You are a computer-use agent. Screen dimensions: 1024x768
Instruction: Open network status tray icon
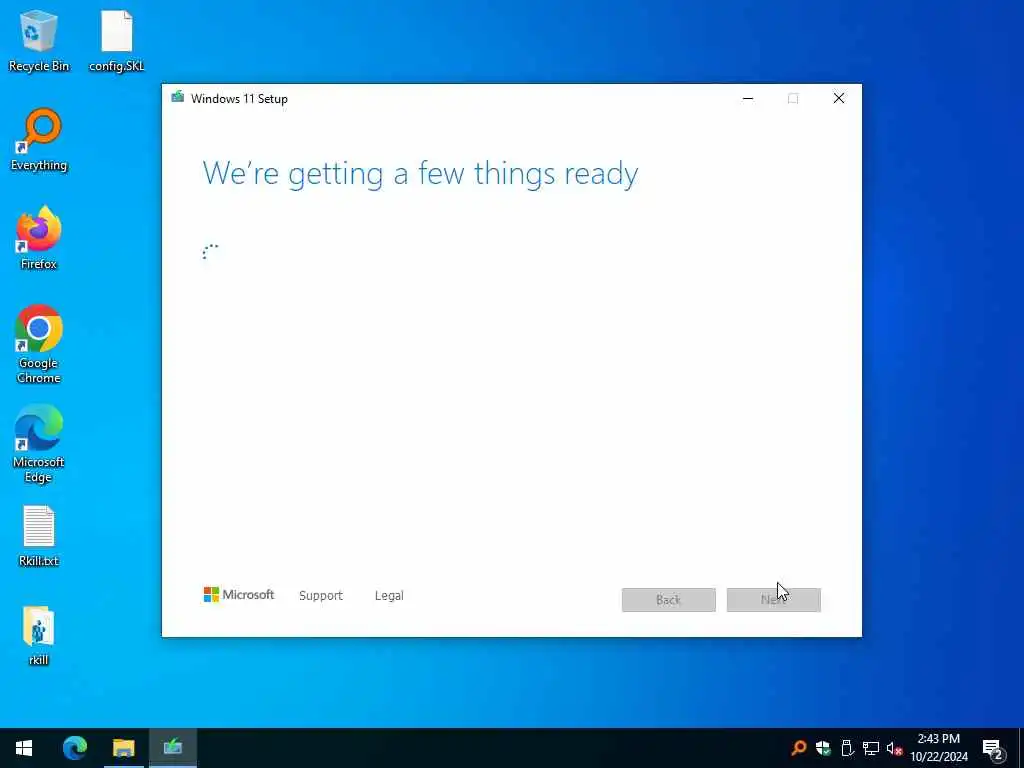(871, 748)
